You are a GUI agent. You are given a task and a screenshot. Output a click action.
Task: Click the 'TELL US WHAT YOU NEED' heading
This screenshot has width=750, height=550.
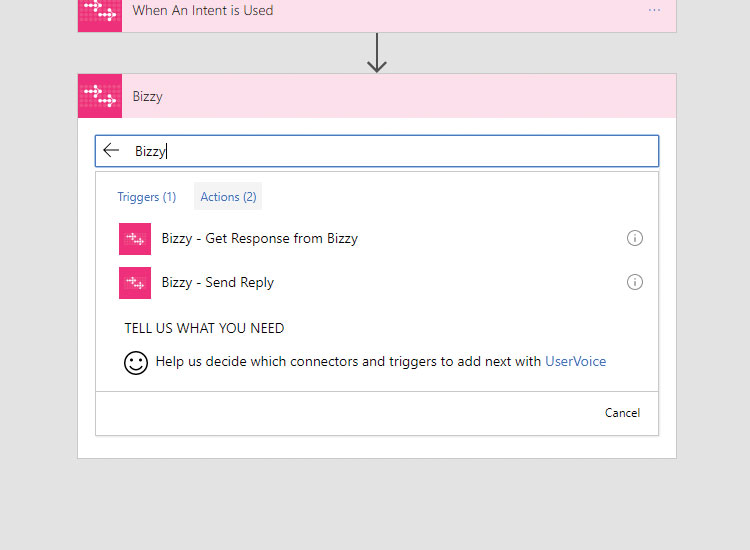204,328
